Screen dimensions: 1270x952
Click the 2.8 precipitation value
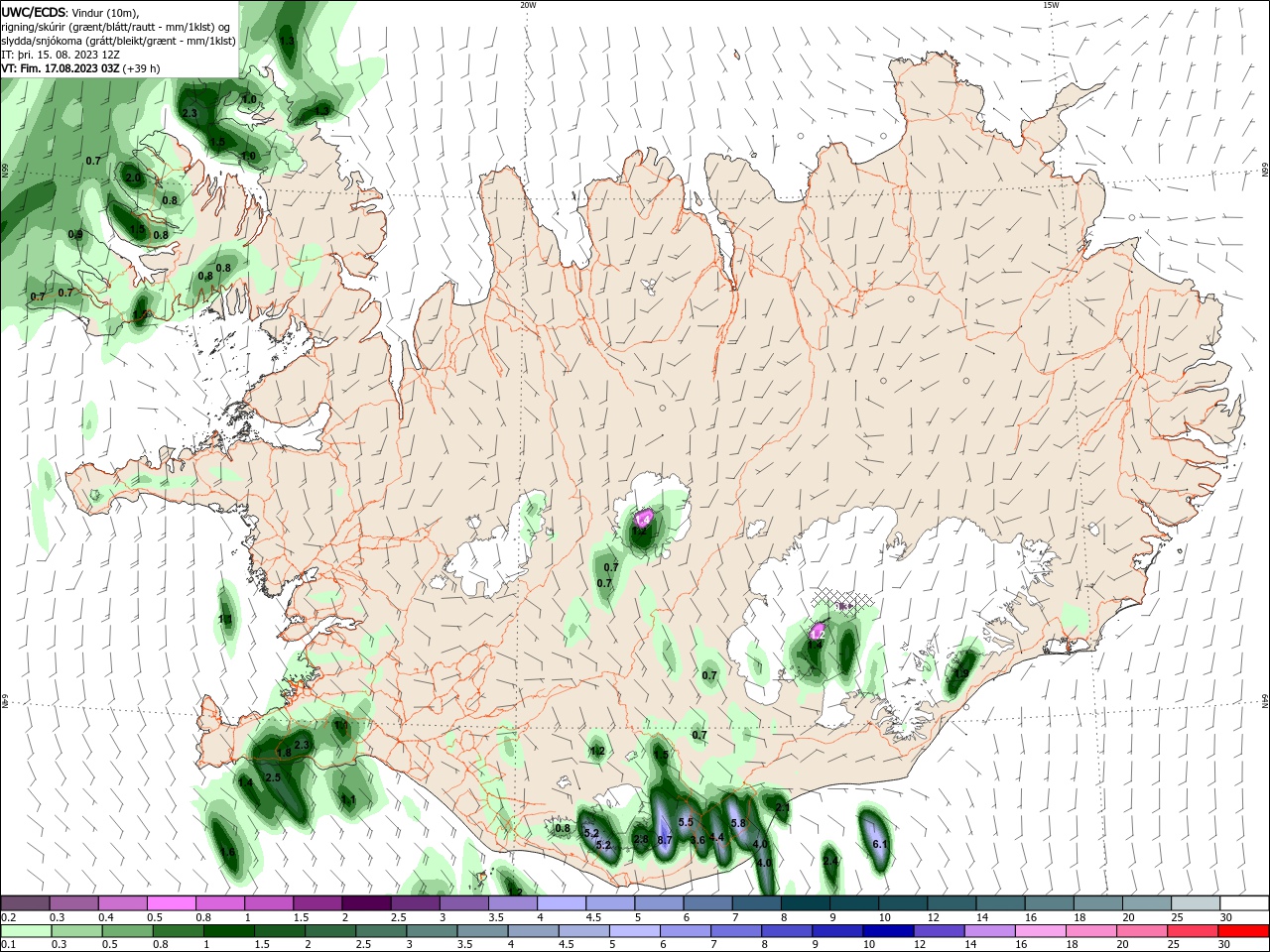pos(641,840)
